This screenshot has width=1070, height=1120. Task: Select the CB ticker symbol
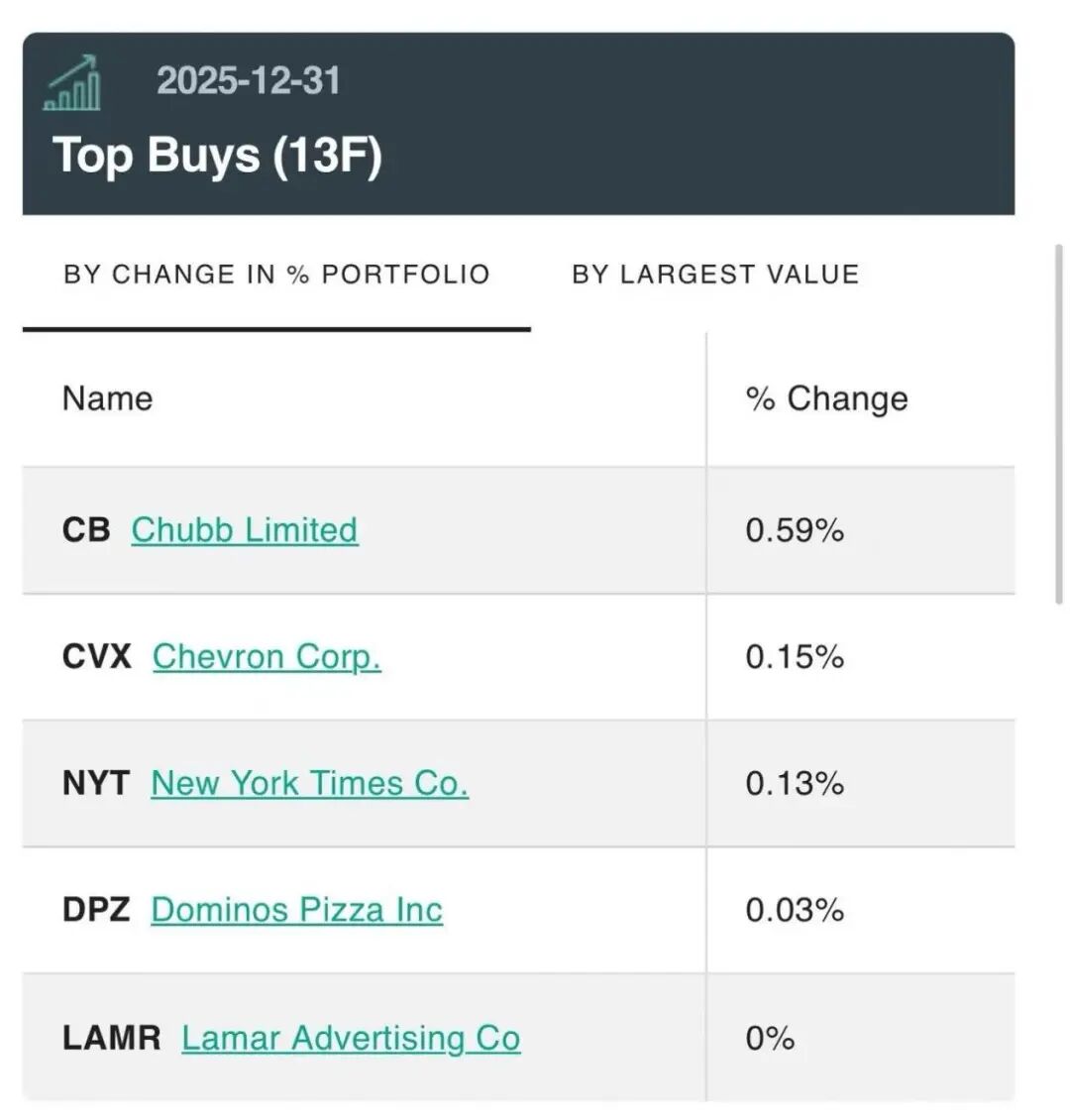pos(86,530)
